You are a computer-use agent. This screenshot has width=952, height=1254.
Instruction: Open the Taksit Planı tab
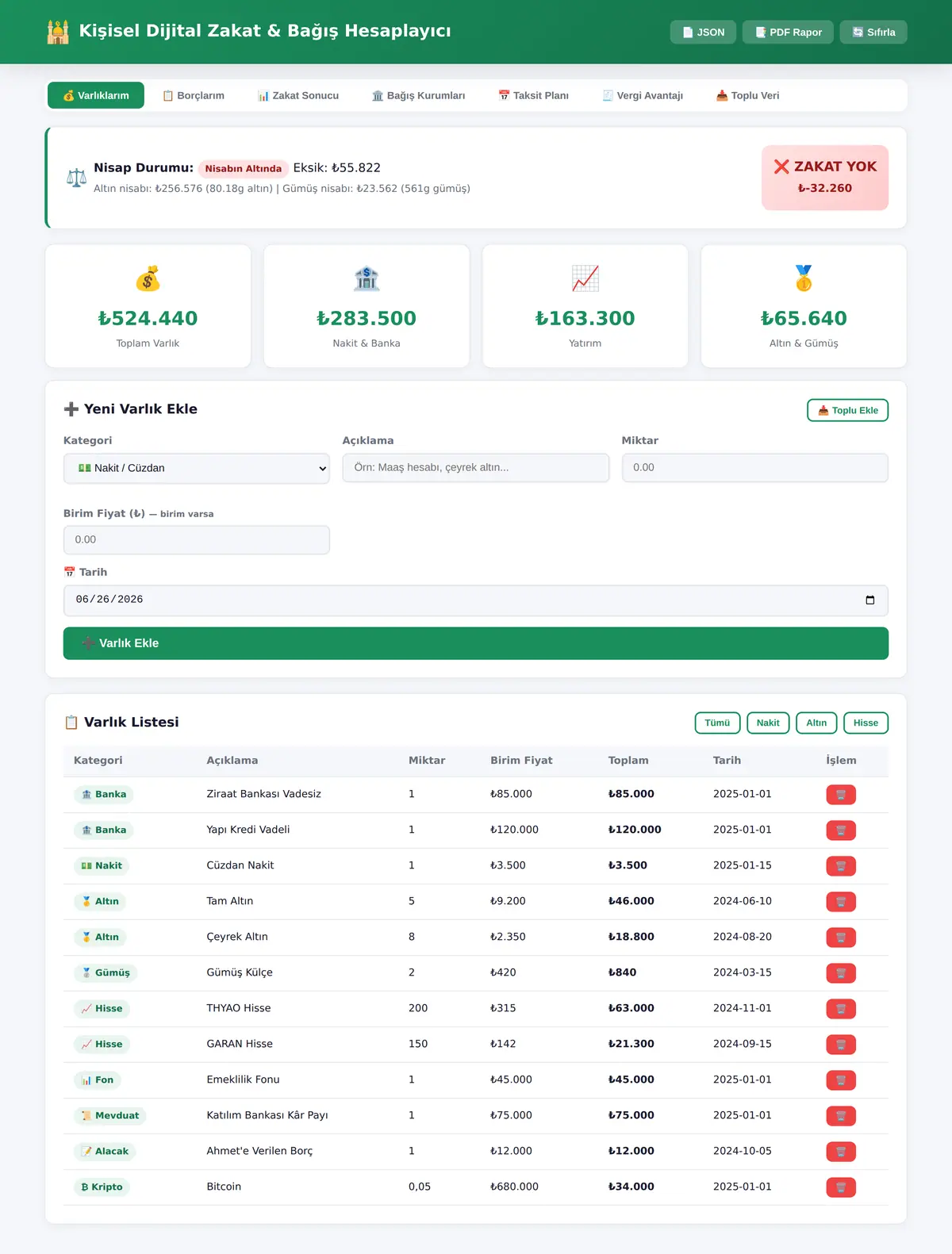[533, 95]
